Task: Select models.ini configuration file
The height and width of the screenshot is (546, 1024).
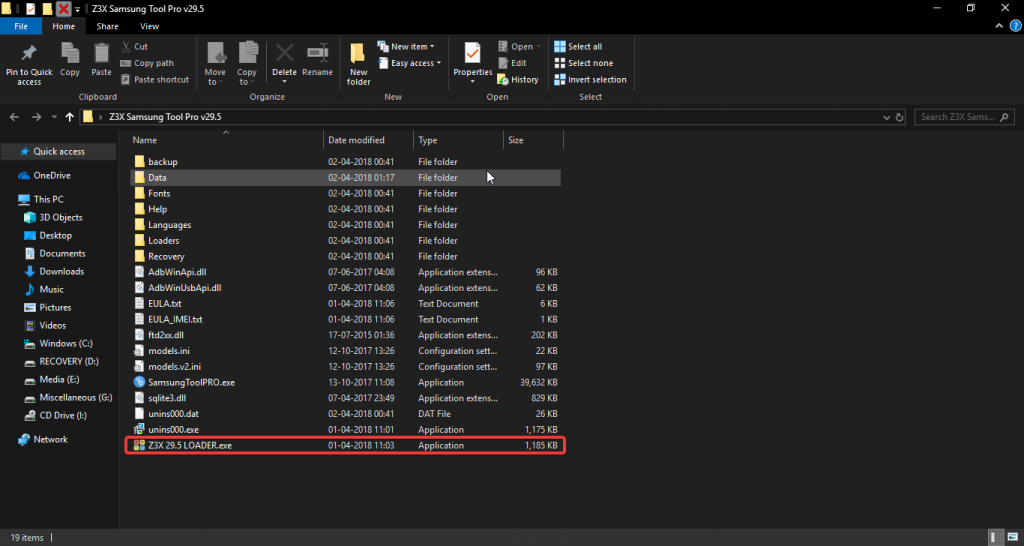Action: coord(345,351)
